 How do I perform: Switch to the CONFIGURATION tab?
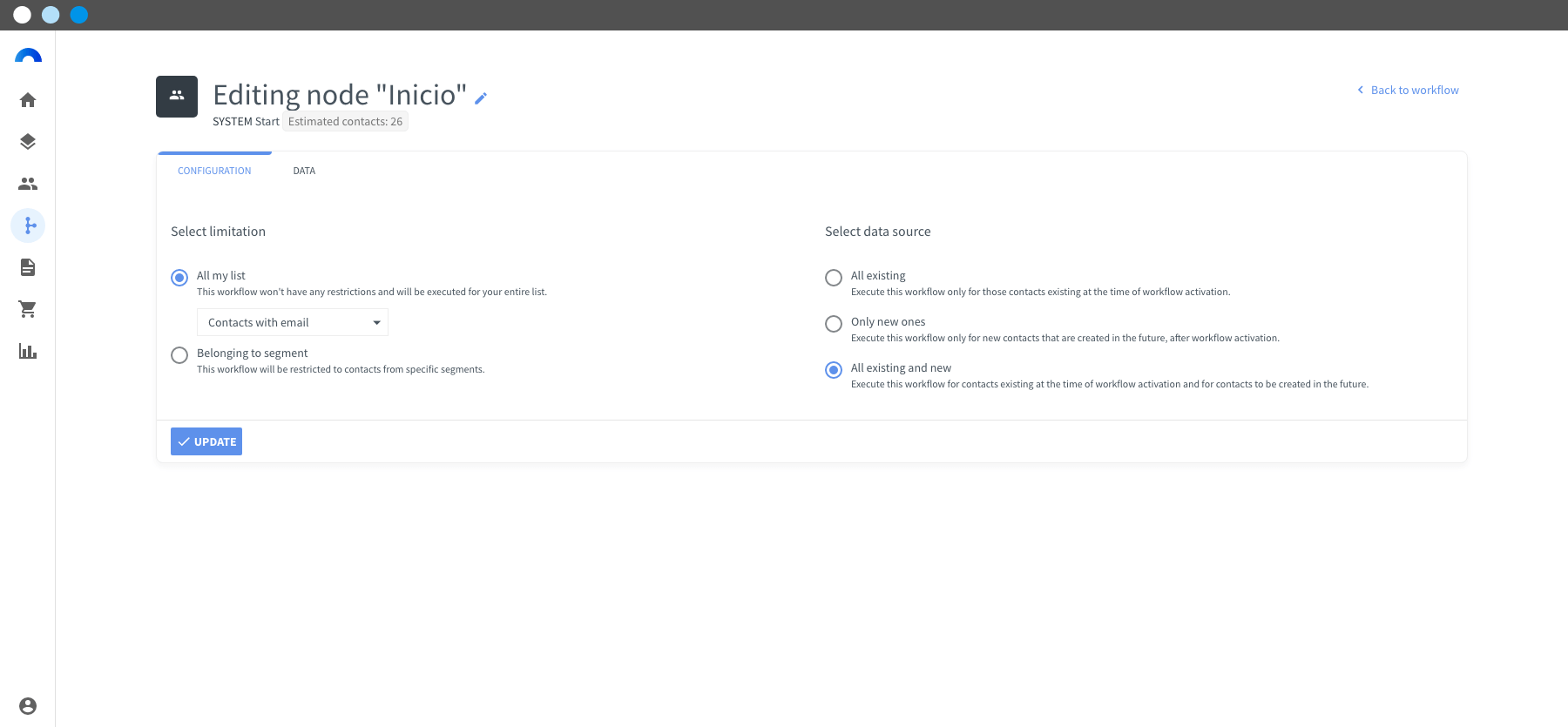[214, 171]
